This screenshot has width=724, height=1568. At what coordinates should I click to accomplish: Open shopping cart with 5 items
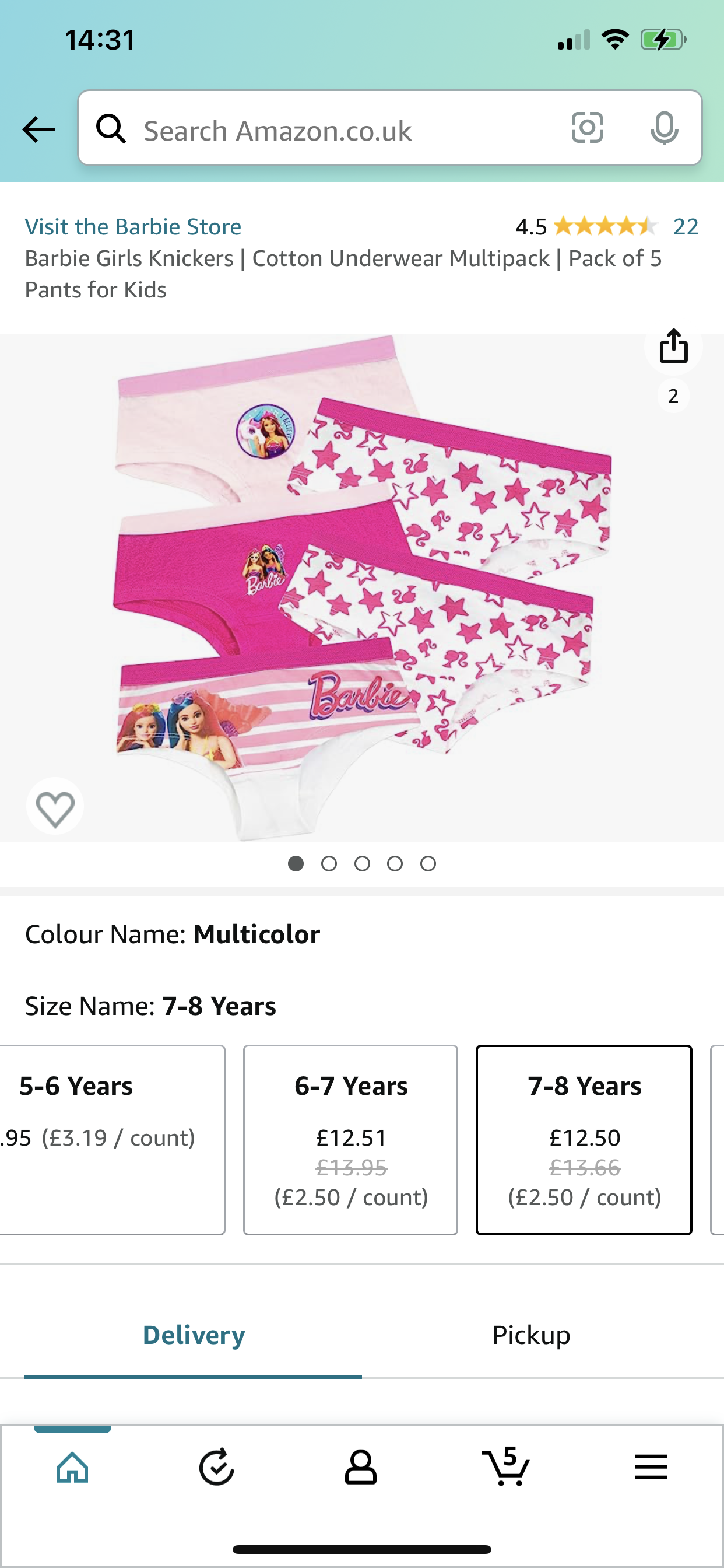[x=505, y=1466]
